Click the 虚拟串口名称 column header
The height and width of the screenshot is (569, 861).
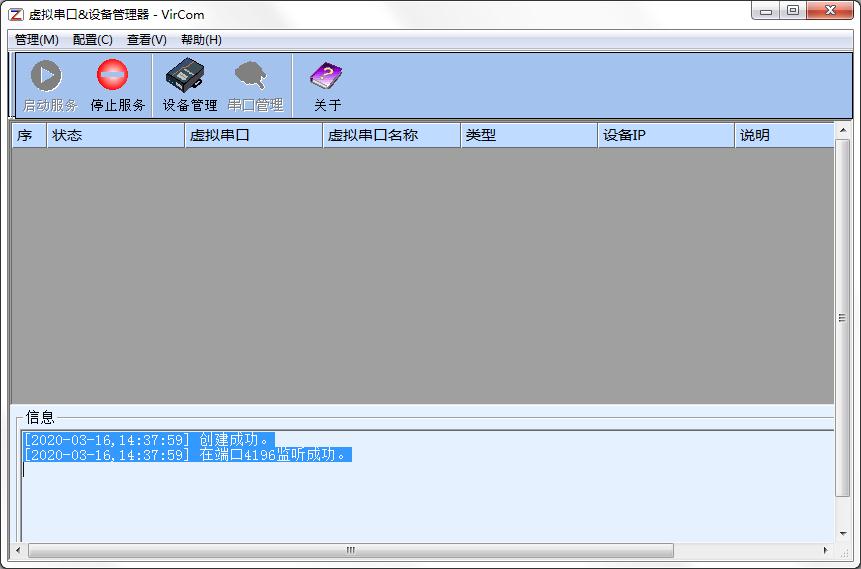(x=392, y=135)
